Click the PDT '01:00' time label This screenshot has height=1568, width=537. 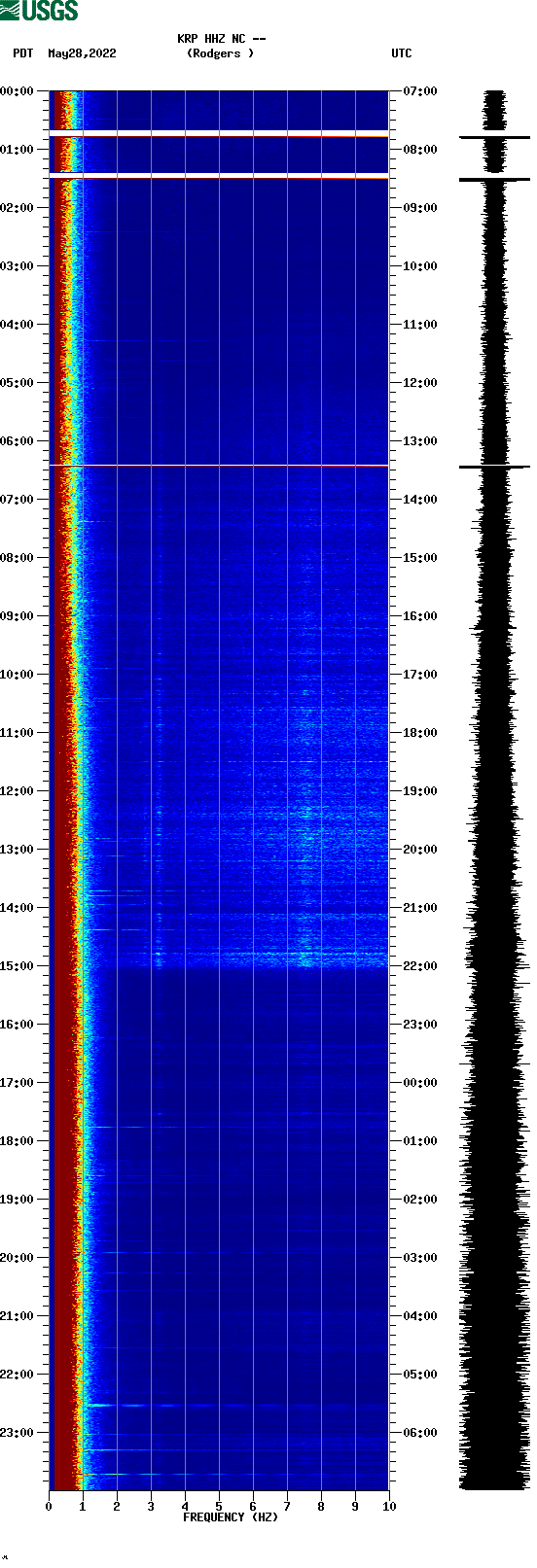pyautogui.click(x=18, y=150)
